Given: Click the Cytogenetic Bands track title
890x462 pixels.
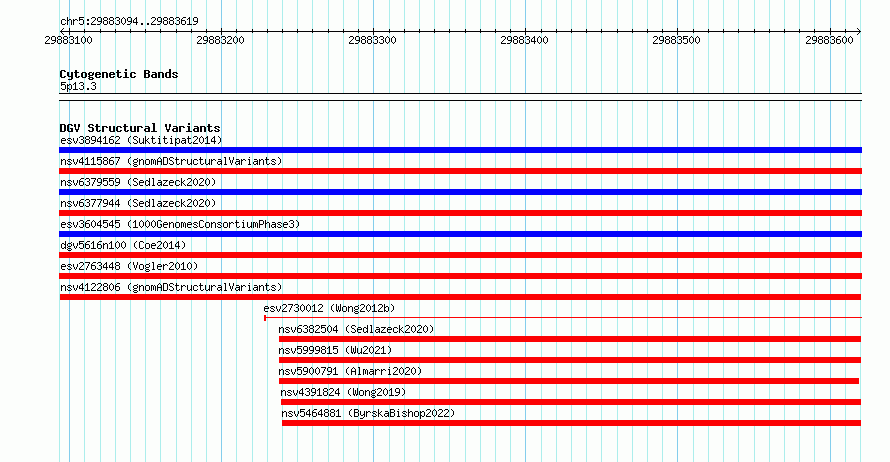Looking at the screenshot, I should click(119, 74).
